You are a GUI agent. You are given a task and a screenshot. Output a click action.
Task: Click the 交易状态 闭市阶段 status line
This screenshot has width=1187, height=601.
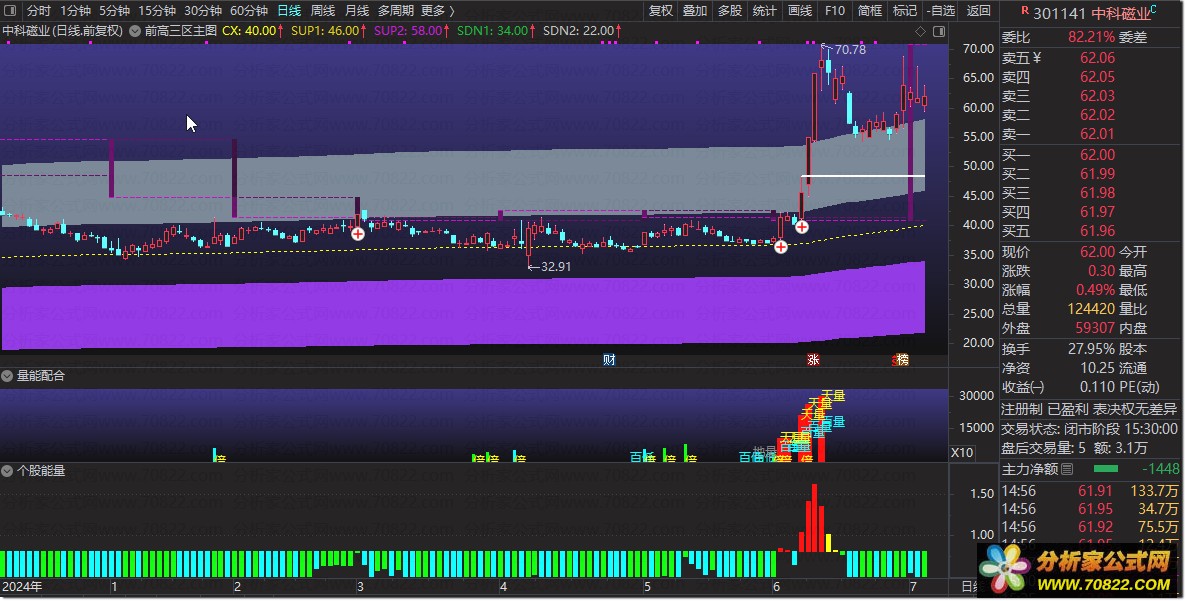(1089, 428)
